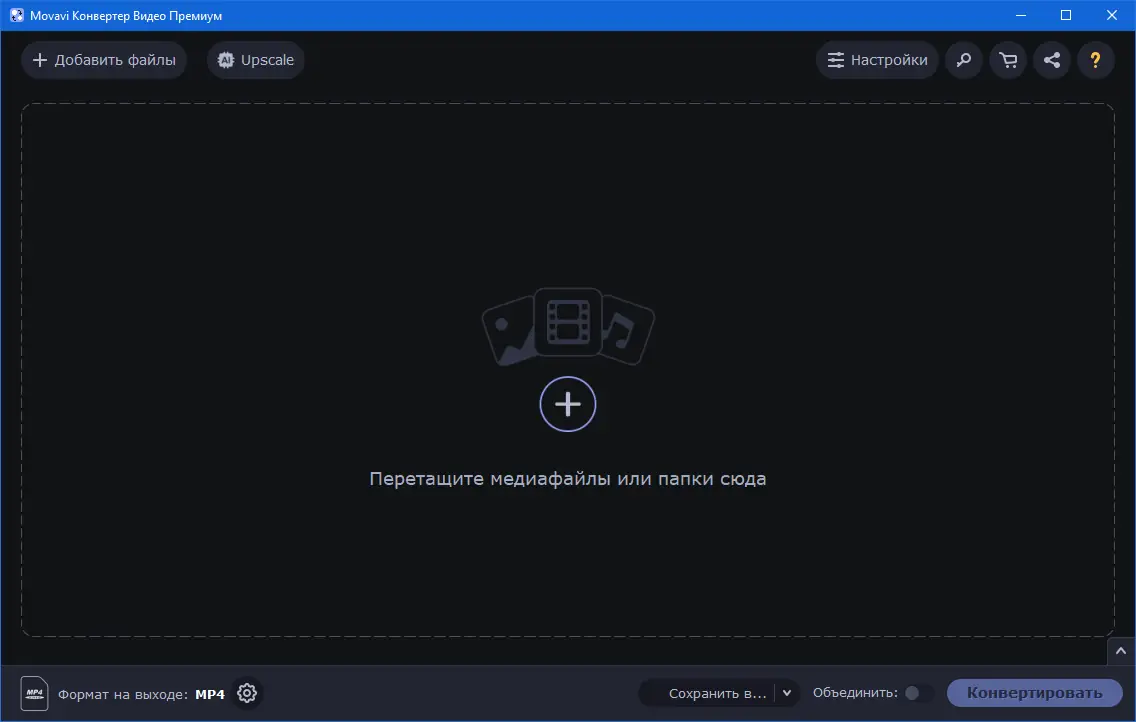1136x722 pixels.
Task: Click the plus circle to add media
Action: (x=568, y=404)
